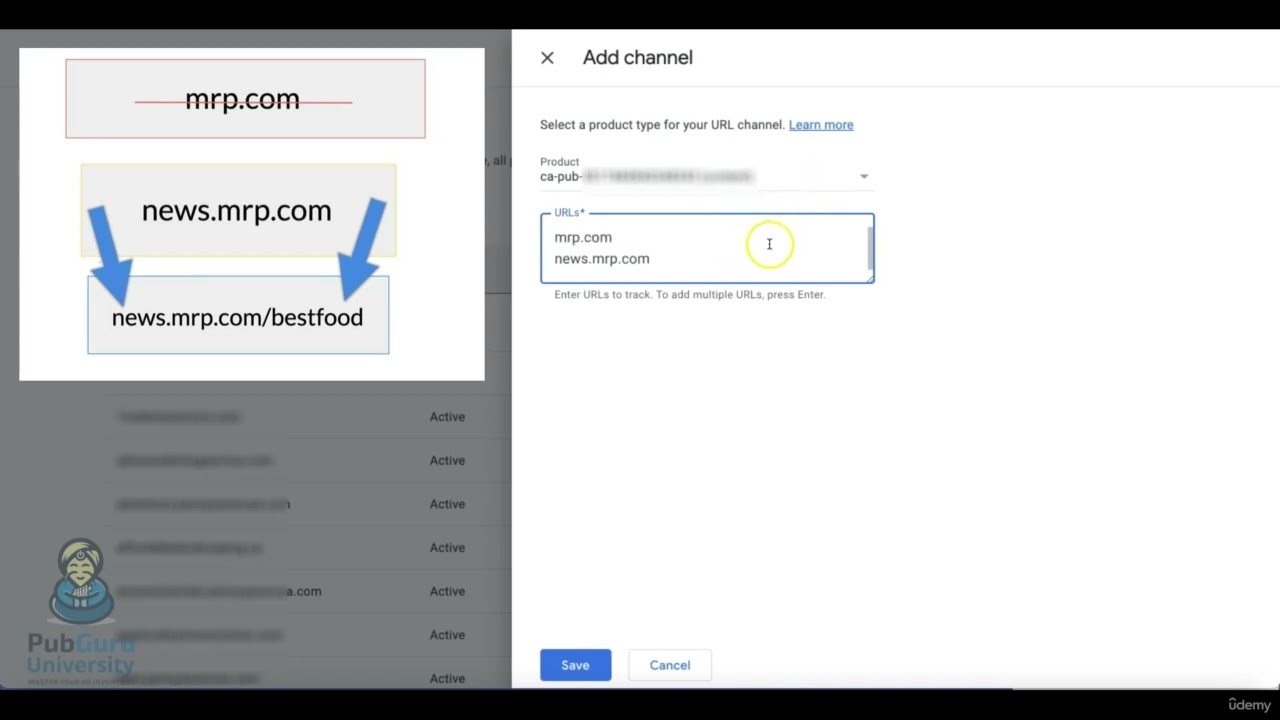Image resolution: width=1280 pixels, height=720 pixels.
Task: Click the news.mrp.com line in URLs
Action: [602, 259]
